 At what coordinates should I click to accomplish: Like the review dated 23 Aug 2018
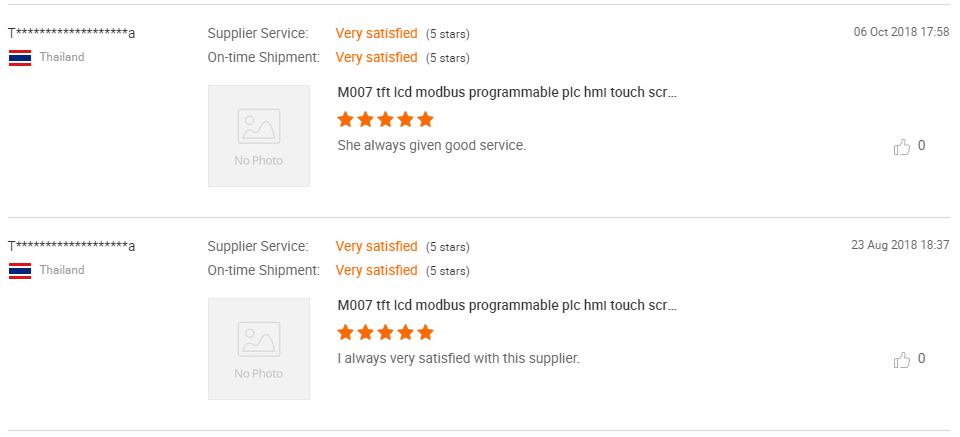902,360
